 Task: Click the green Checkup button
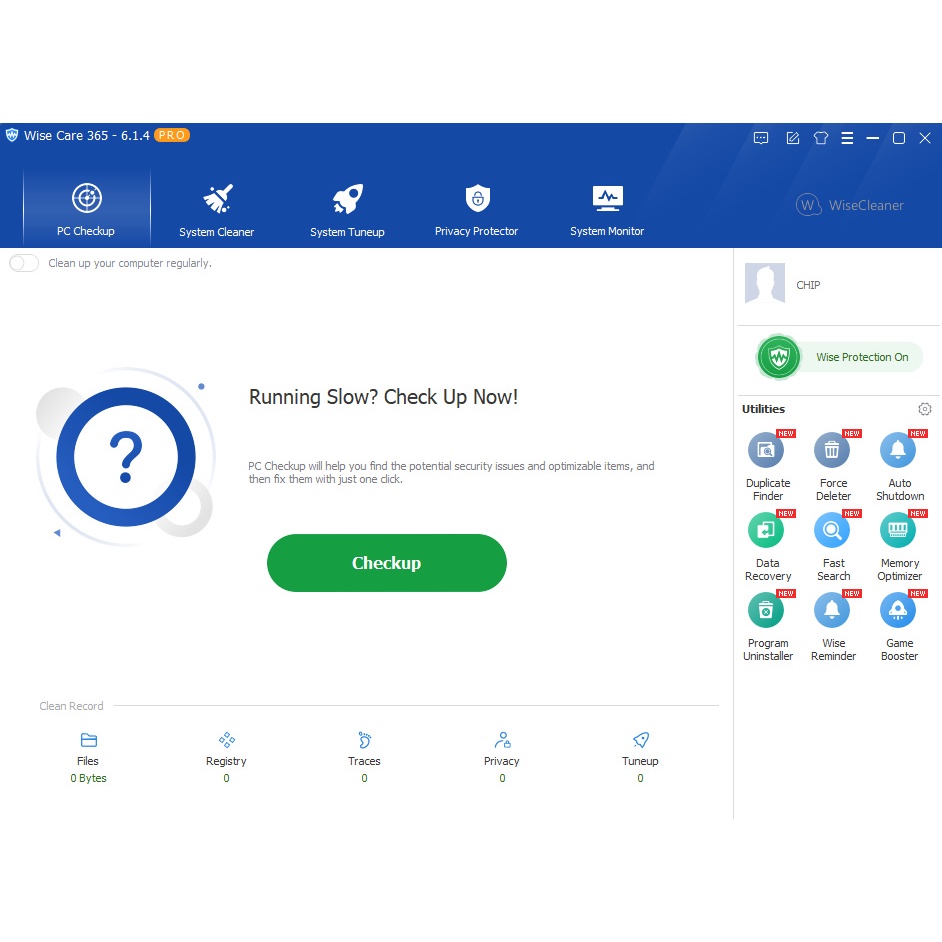tap(386, 563)
